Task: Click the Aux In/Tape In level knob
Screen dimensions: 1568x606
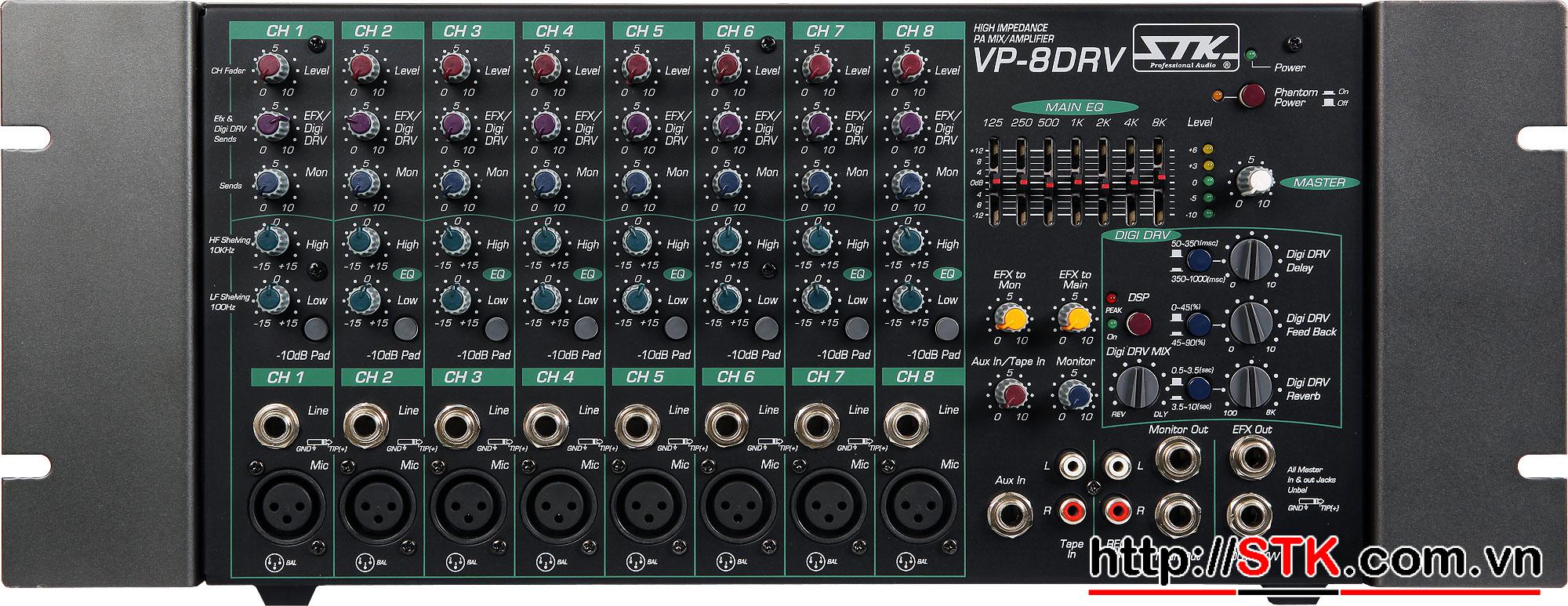Action: click(x=1010, y=393)
